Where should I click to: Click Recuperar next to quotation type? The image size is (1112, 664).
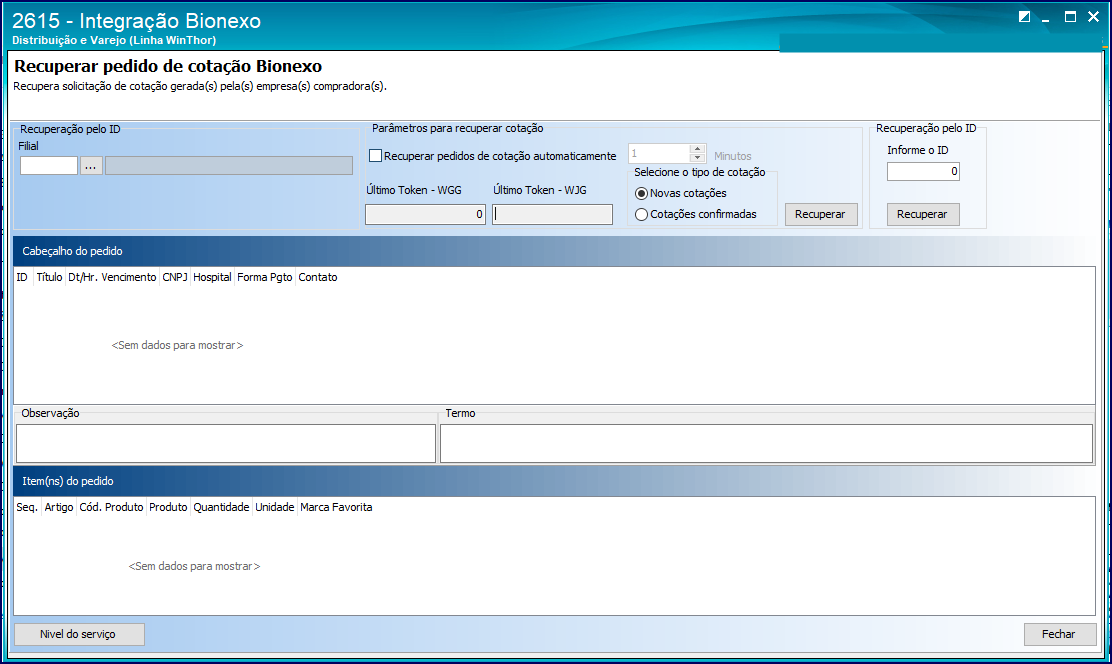coord(821,214)
